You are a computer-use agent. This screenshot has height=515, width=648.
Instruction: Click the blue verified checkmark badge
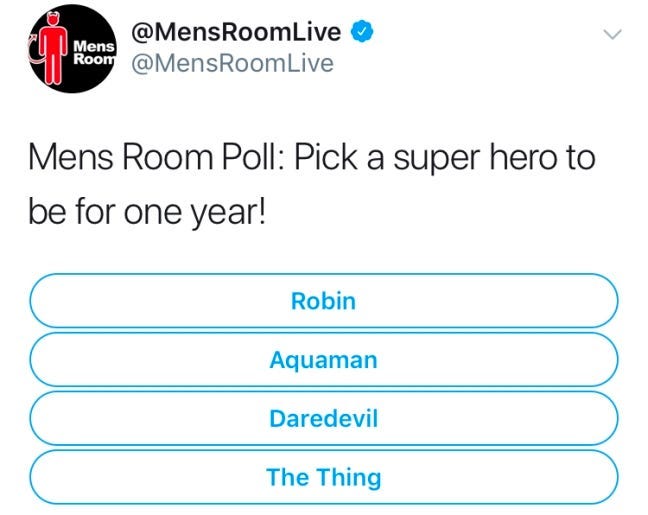click(x=361, y=32)
